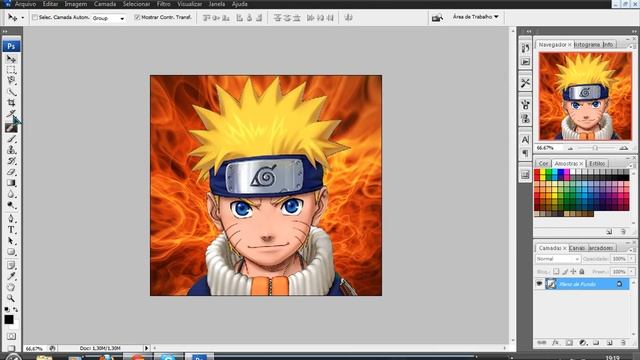Select the Plano de Fundo layer row
The image size is (640, 360).
coord(582,284)
